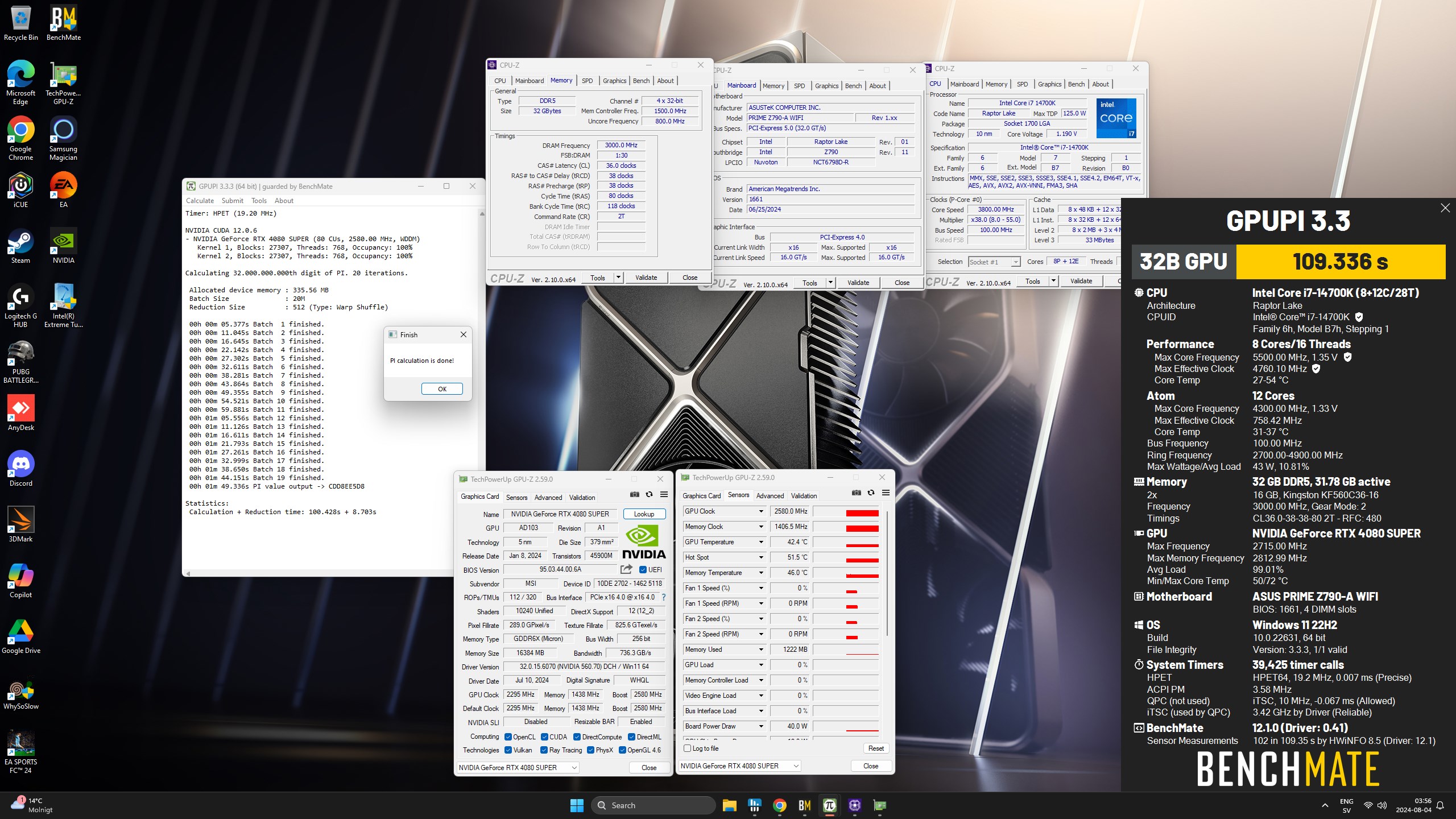This screenshot has width=1456, height=819.
Task: Switch to Validation tab in GPU-Z Graphics Card window
Action: click(x=582, y=498)
